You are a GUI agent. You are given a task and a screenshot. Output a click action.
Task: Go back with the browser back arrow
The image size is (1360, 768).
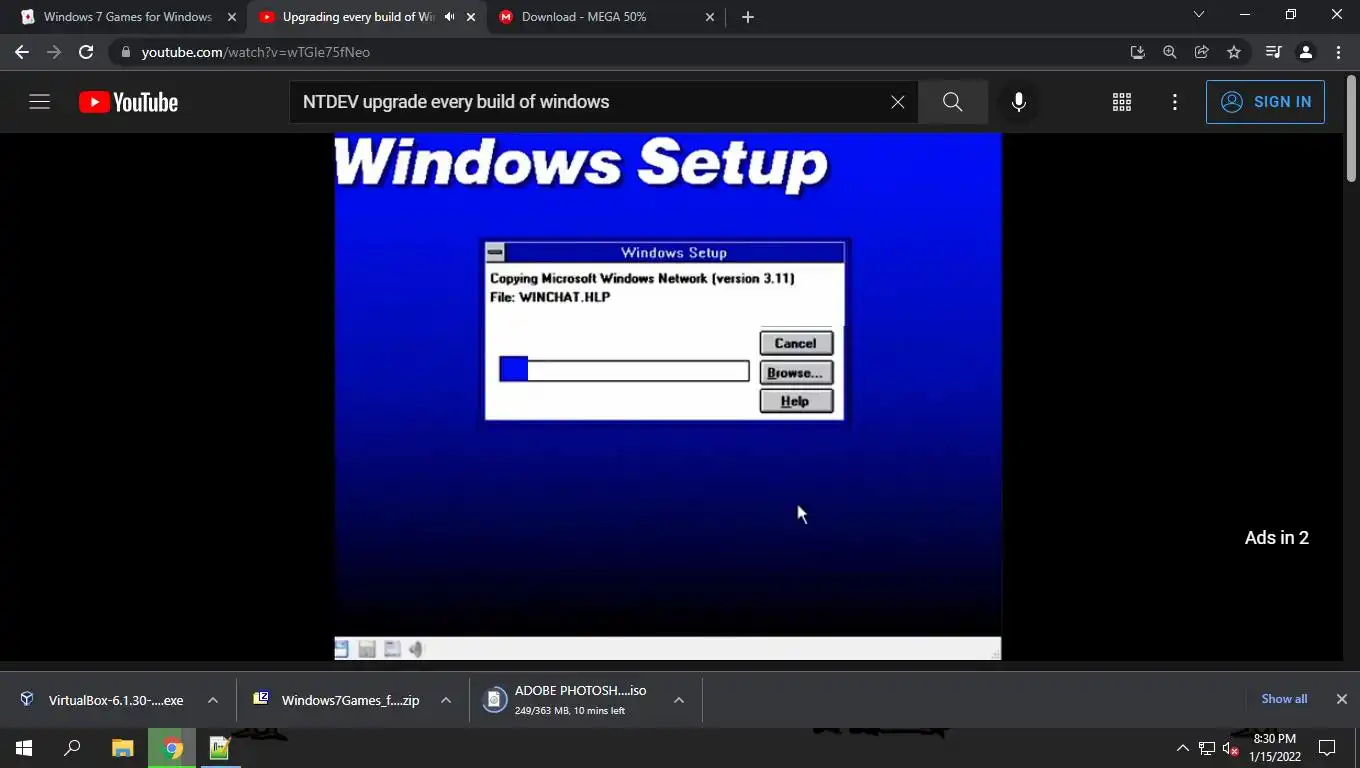pyautogui.click(x=22, y=52)
